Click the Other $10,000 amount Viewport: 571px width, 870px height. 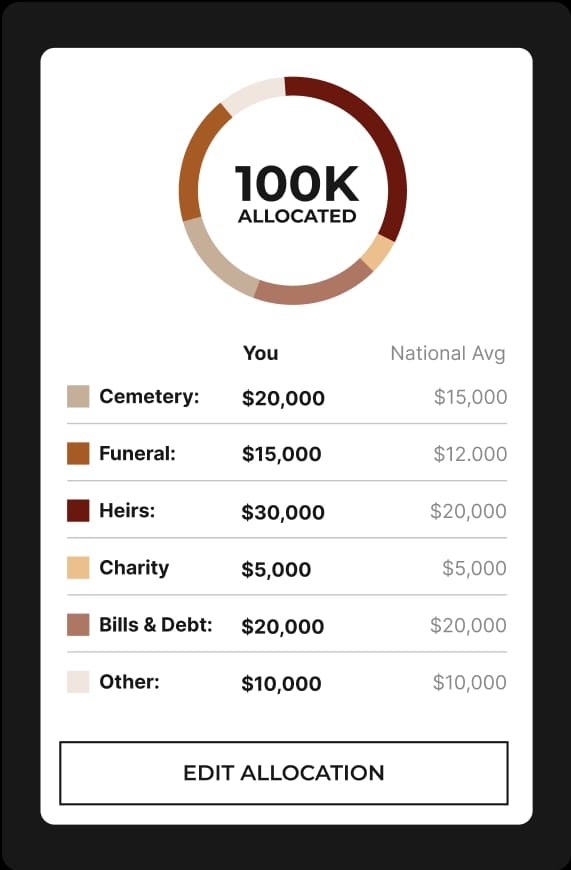(281, 684)
